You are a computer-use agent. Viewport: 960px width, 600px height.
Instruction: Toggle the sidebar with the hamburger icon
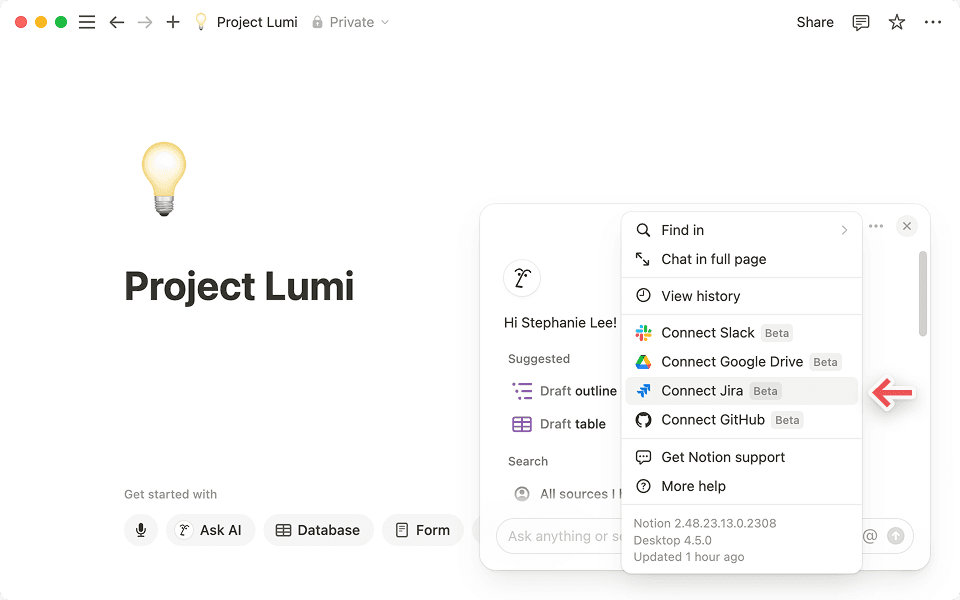tap(87, 21)
